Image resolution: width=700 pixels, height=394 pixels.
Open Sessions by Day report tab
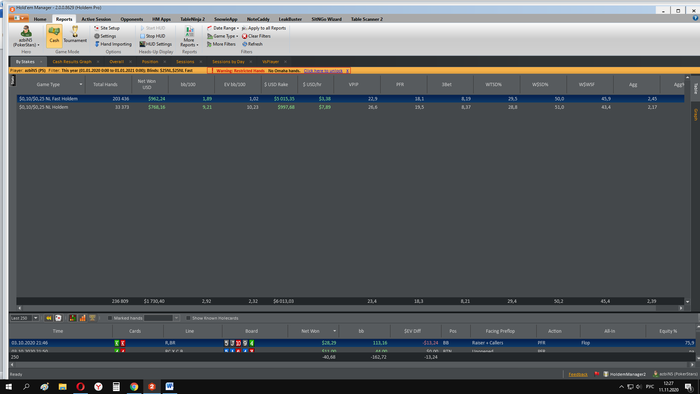point(228,62)
